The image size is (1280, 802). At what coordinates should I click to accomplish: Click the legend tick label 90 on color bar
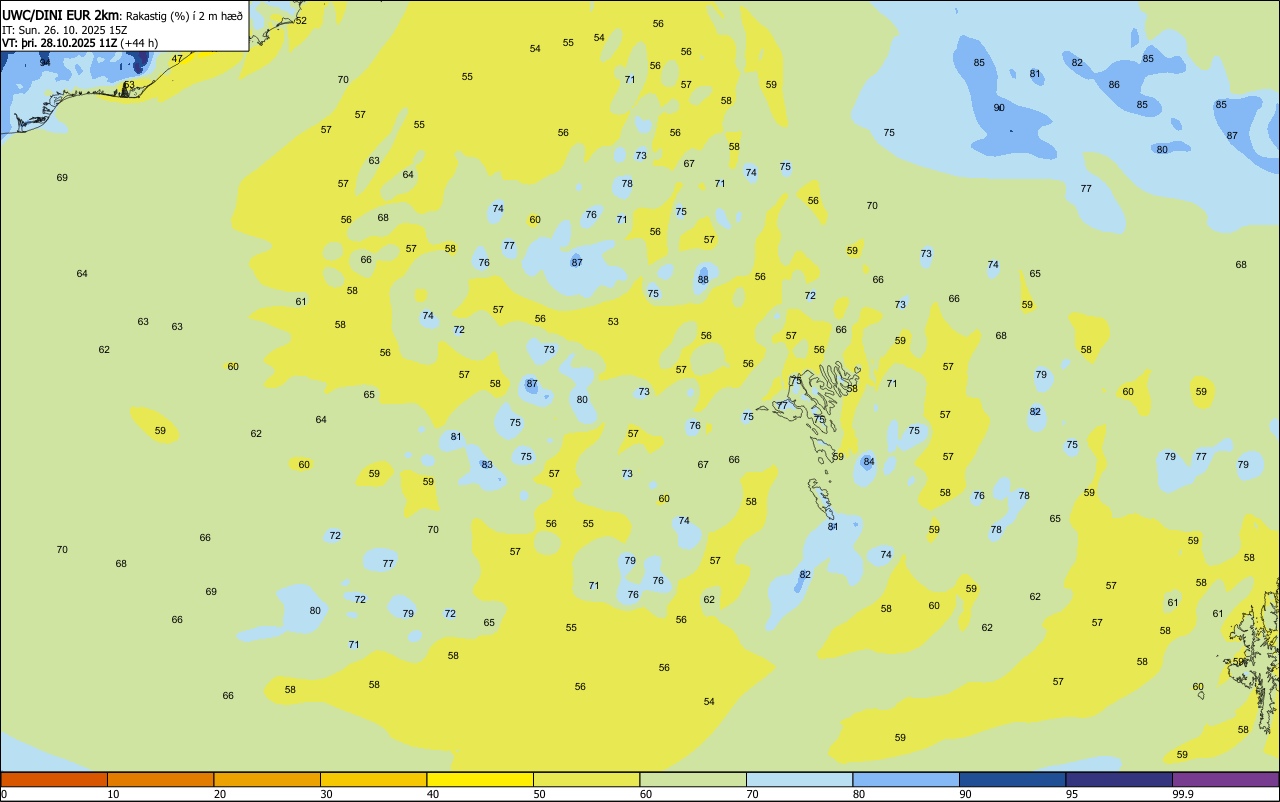[x=965, y=794]
